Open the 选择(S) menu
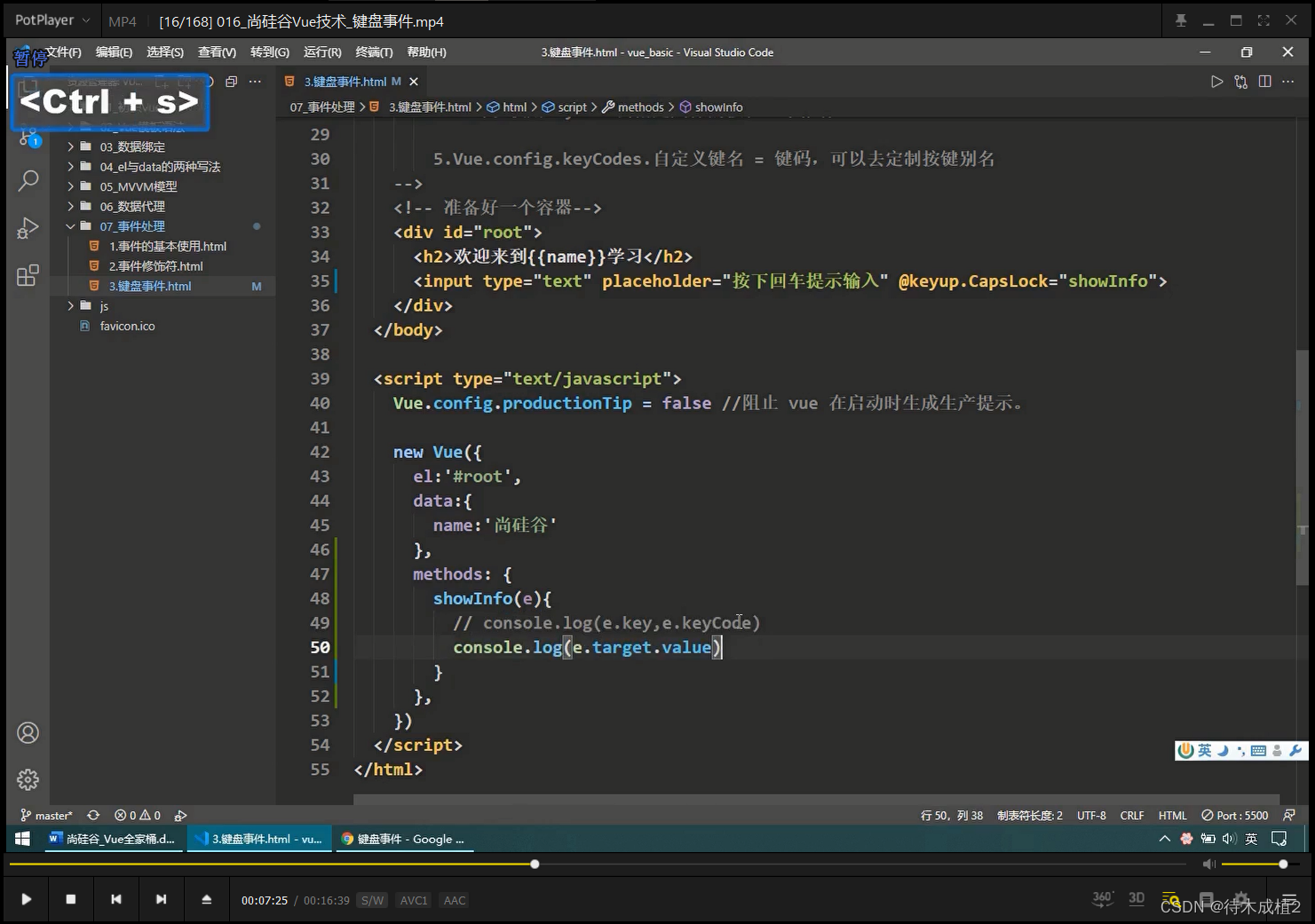The image size is (1315, 924). 164,52
